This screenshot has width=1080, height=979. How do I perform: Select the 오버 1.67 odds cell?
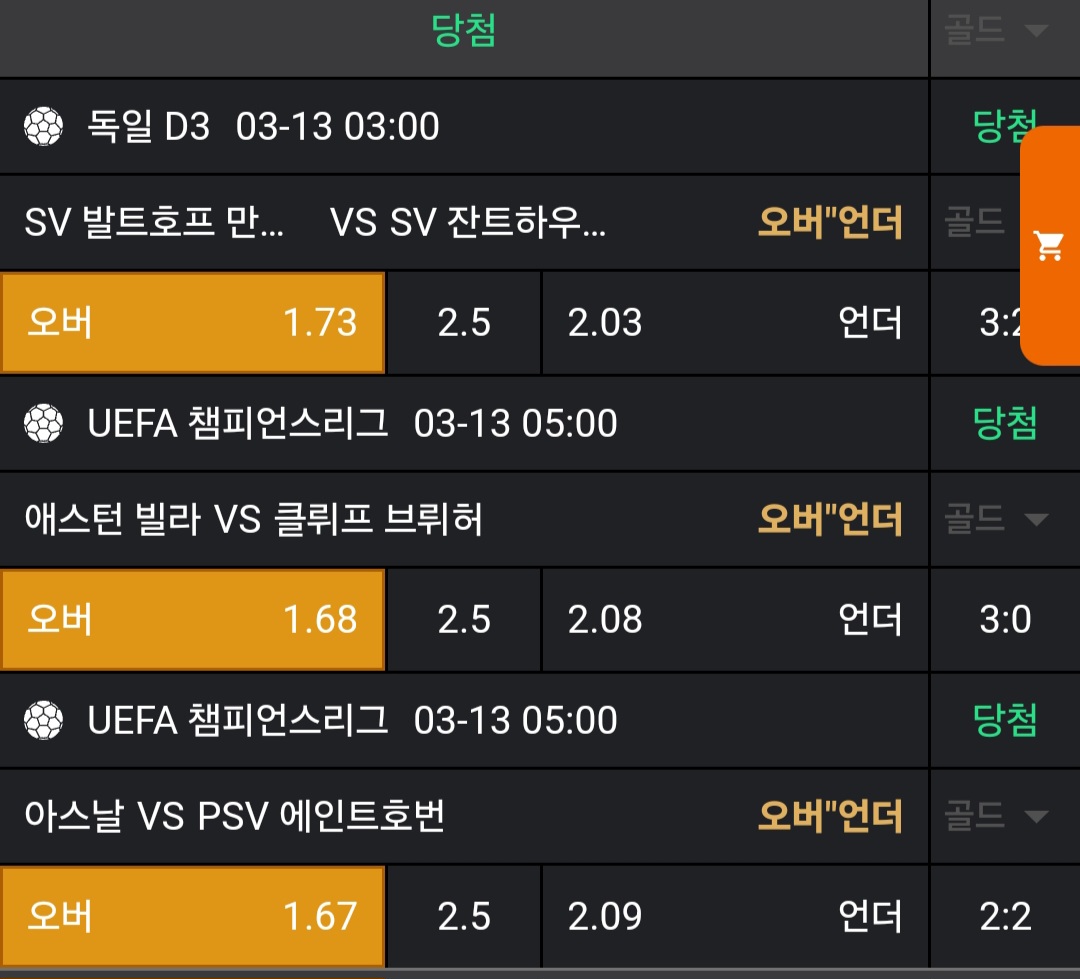pos(193,917)
